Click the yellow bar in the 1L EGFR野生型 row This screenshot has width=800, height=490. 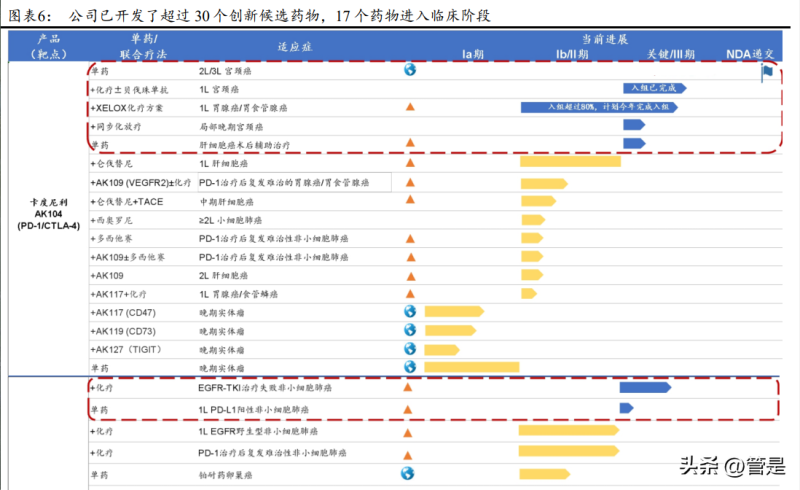pos(569,430)
